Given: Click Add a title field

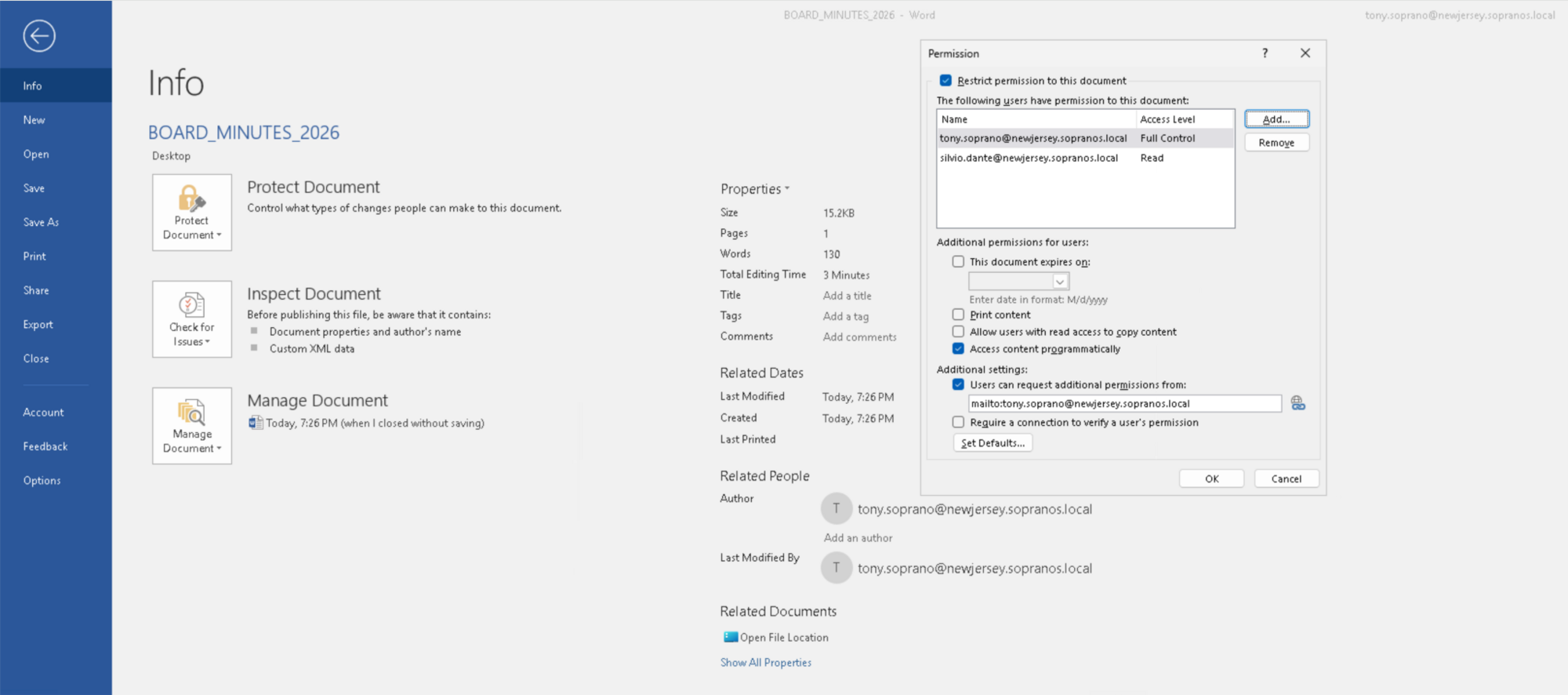Looking at the screenshot, I should [x=848, y=296].
